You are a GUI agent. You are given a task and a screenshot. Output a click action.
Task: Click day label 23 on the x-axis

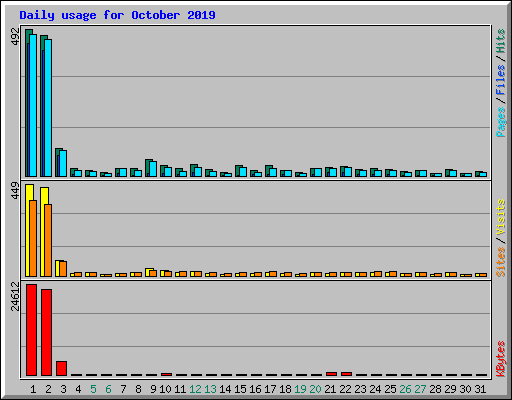[360, 389]
